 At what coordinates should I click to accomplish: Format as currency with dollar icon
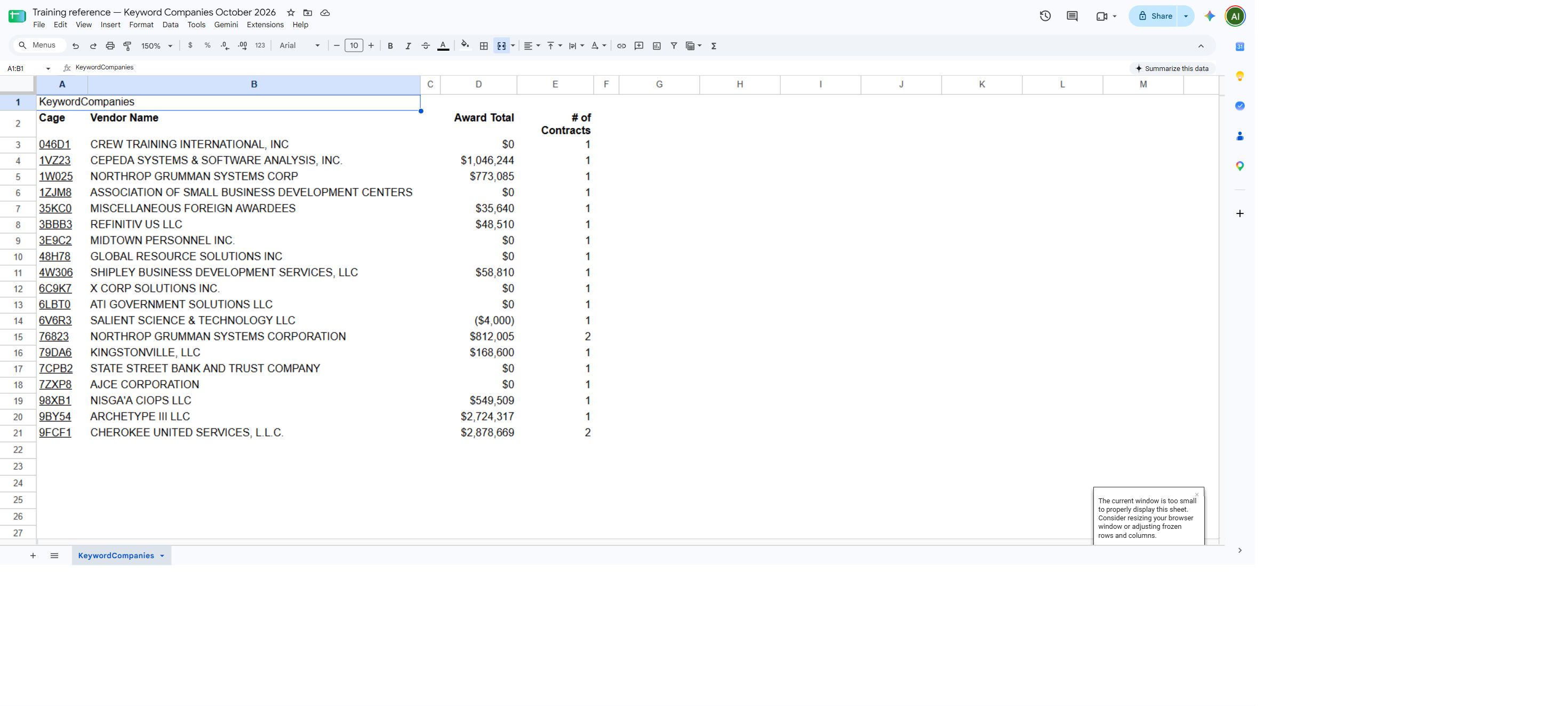190,46
